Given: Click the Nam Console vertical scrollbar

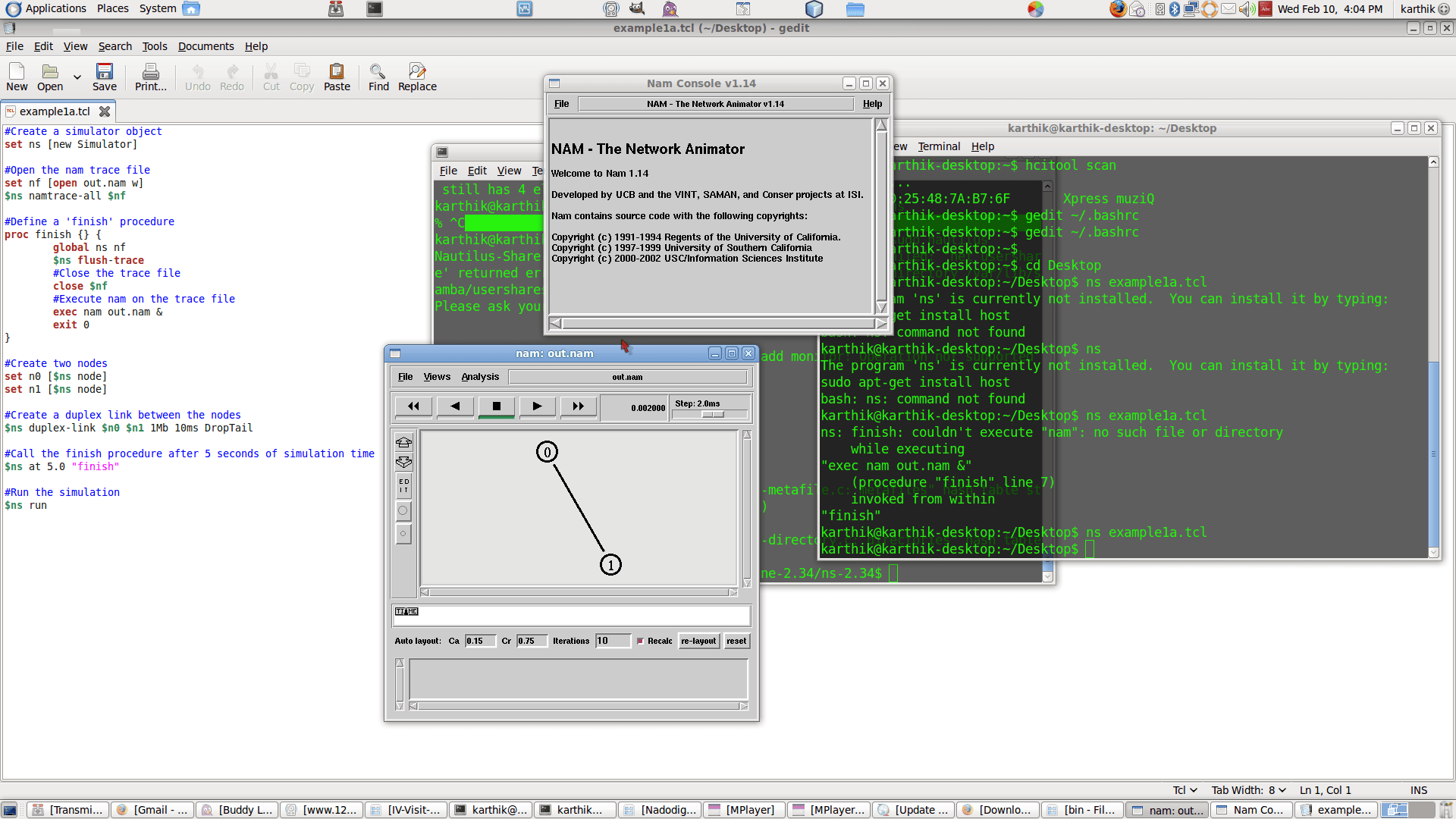Looking at the screenshot, I should pos(881,216).
